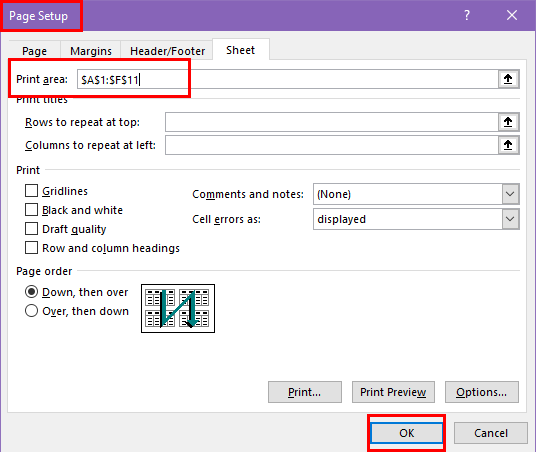This screenshot has height=452, width=536.
Task: Switch to the Page tab
Action: coord(35,51)
